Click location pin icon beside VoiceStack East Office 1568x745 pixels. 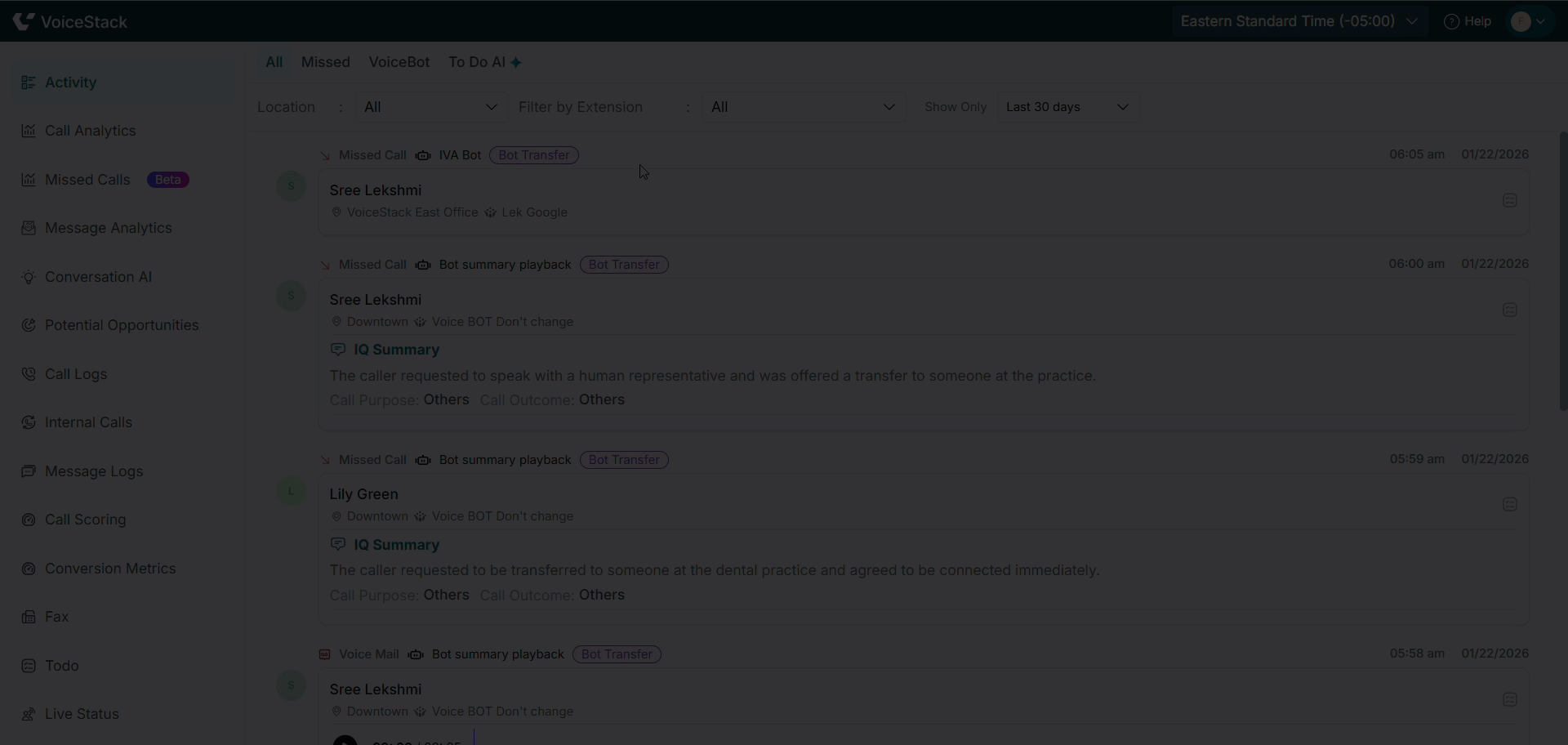click(336, 212)
